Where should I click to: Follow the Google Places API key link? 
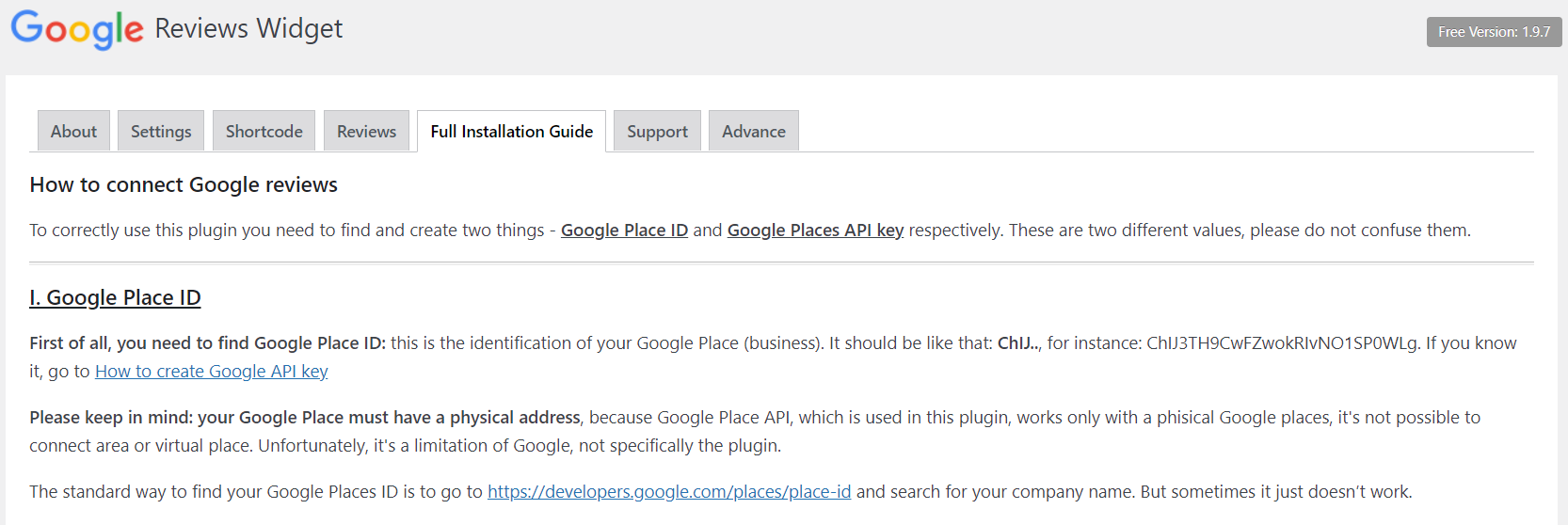pyautogui.click(x=815, y=231)
